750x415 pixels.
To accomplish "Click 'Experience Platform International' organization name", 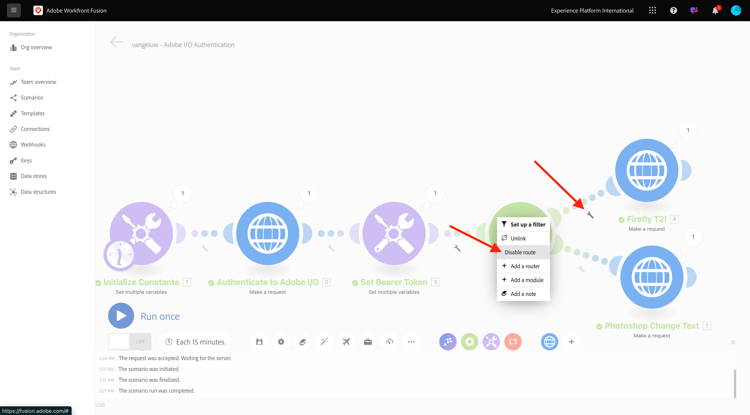I will point(592,11).
